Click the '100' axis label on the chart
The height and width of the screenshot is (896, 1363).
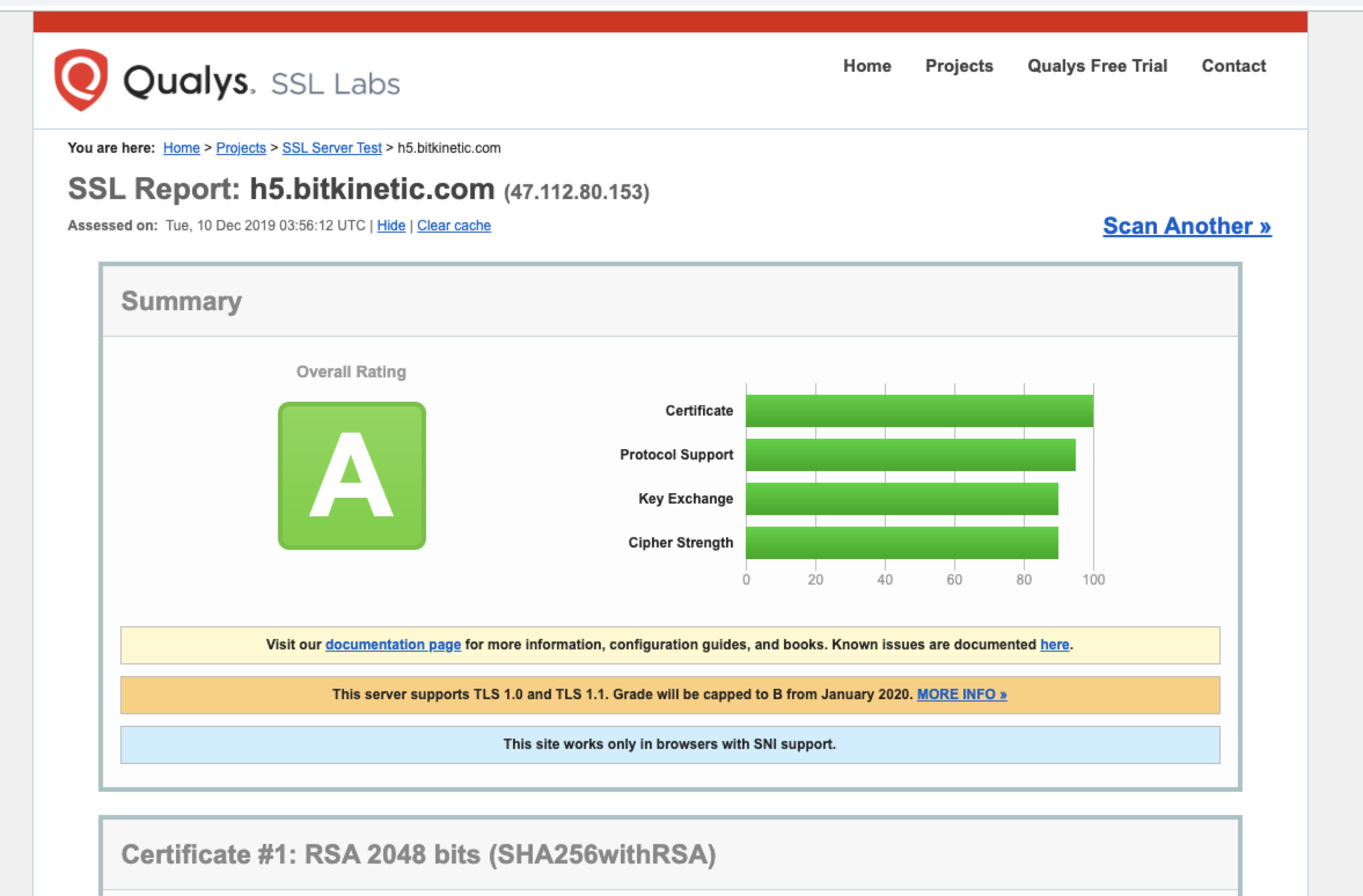point(1093,580)
